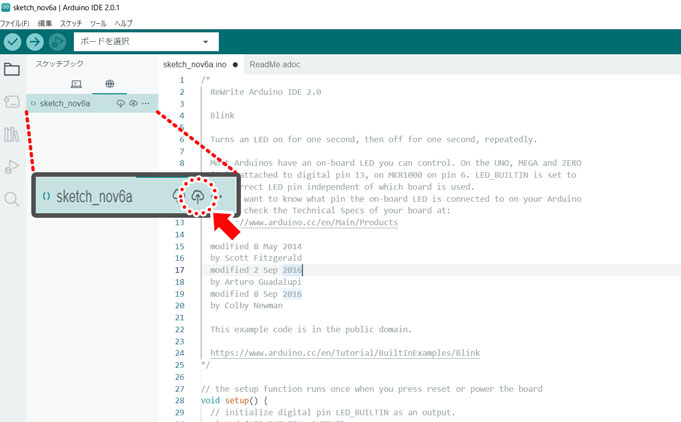The height and width of the screenshot is (422, 681).
Task: Open the Search magnifier sidebar icon
Action: pos(12,199)
